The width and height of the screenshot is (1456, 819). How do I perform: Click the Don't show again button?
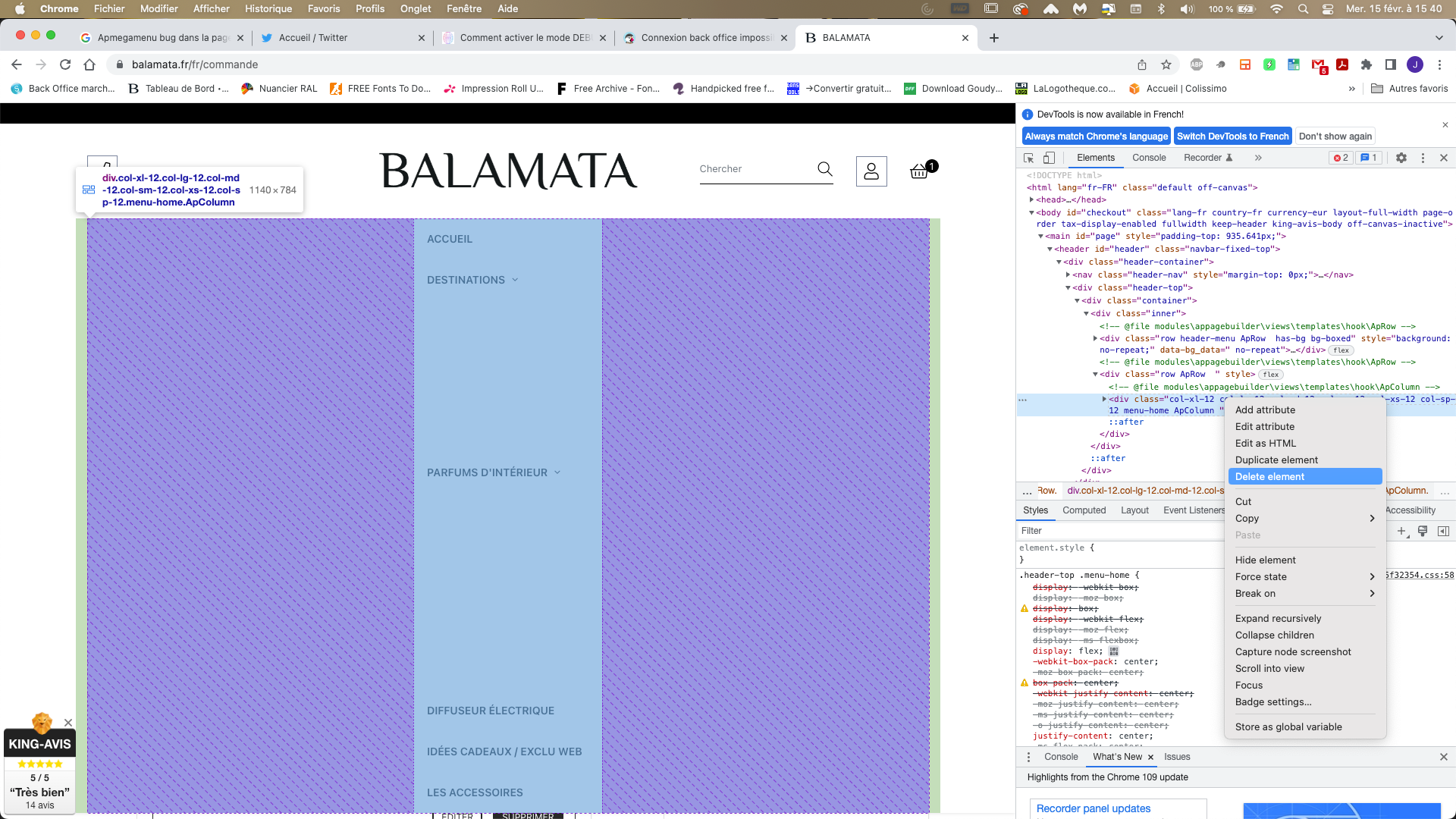tap(1335, 136)
